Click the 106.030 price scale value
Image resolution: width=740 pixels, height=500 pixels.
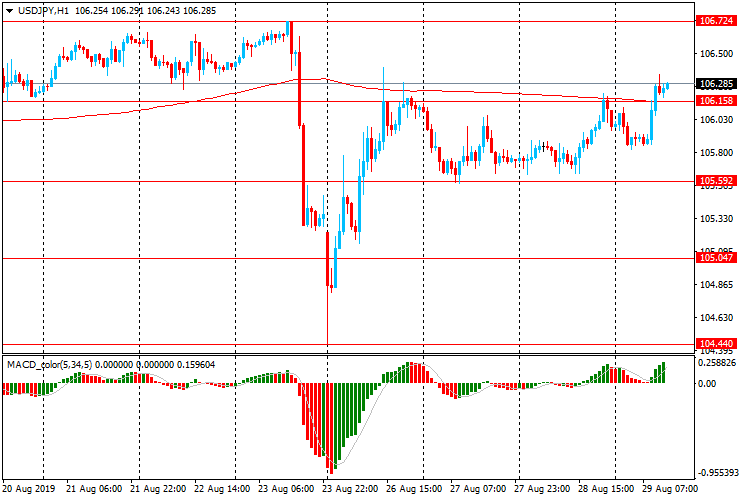pos(716,120)
